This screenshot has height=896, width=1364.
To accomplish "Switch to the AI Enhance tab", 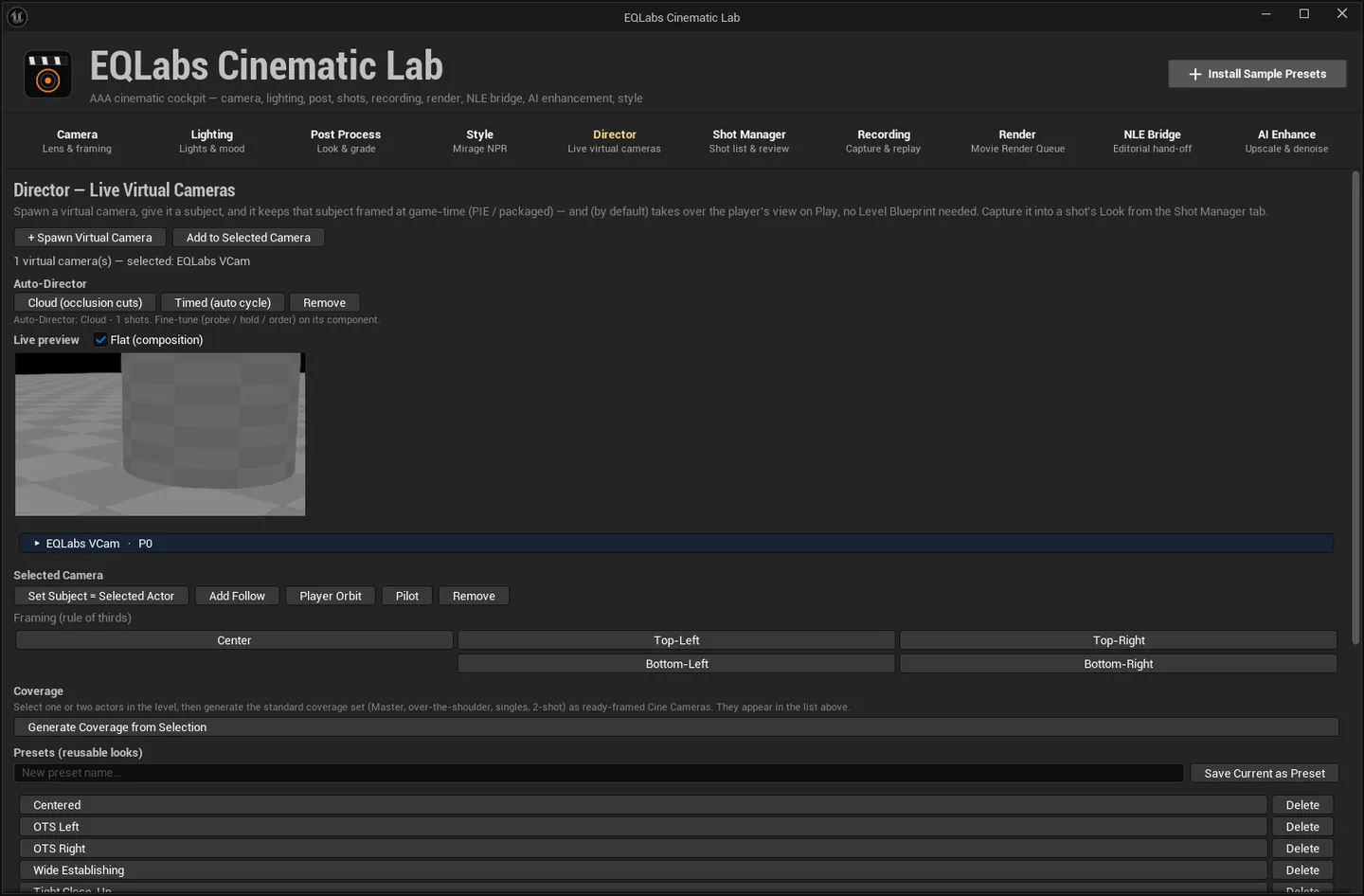I will 1286,141.
